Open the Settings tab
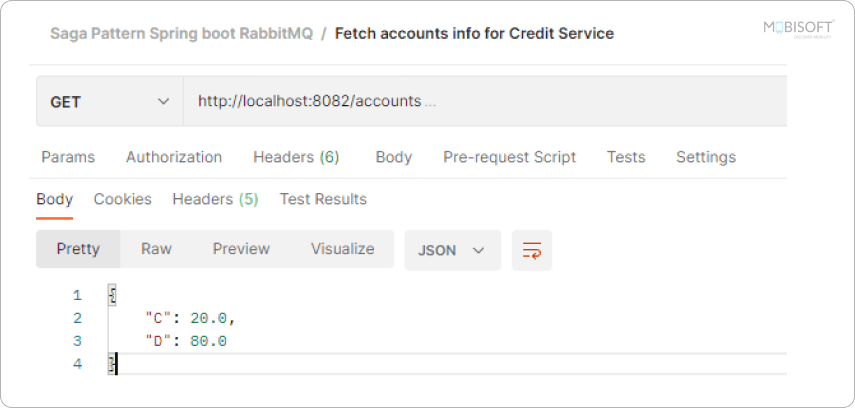The height and width of the screenshot is (408, 855). (706, 157)
